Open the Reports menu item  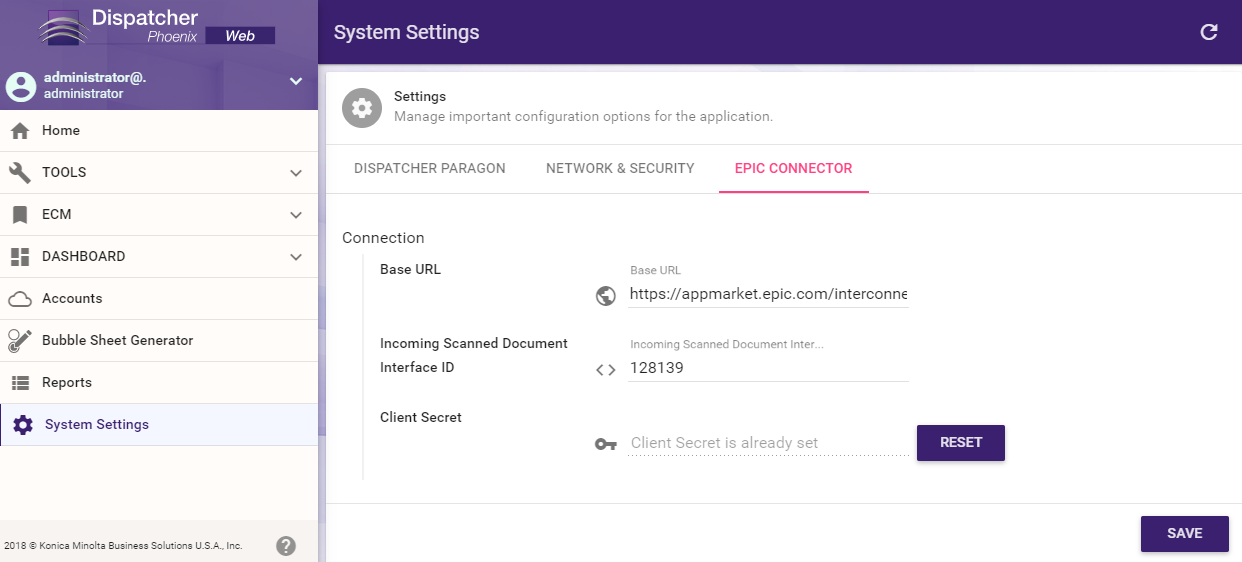(x=159, y=383)
